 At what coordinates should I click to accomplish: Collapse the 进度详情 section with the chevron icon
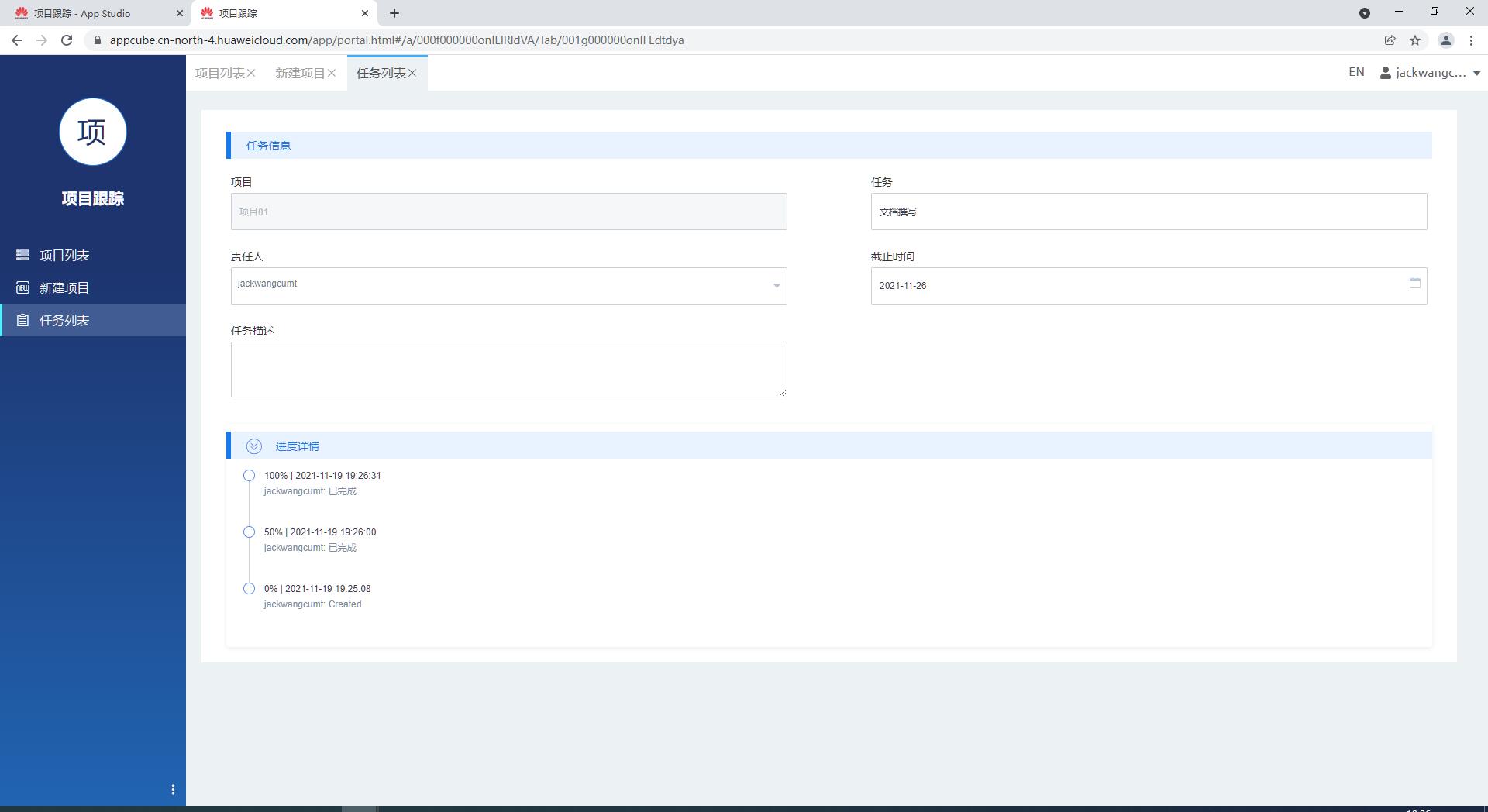[x=253, y=446]
